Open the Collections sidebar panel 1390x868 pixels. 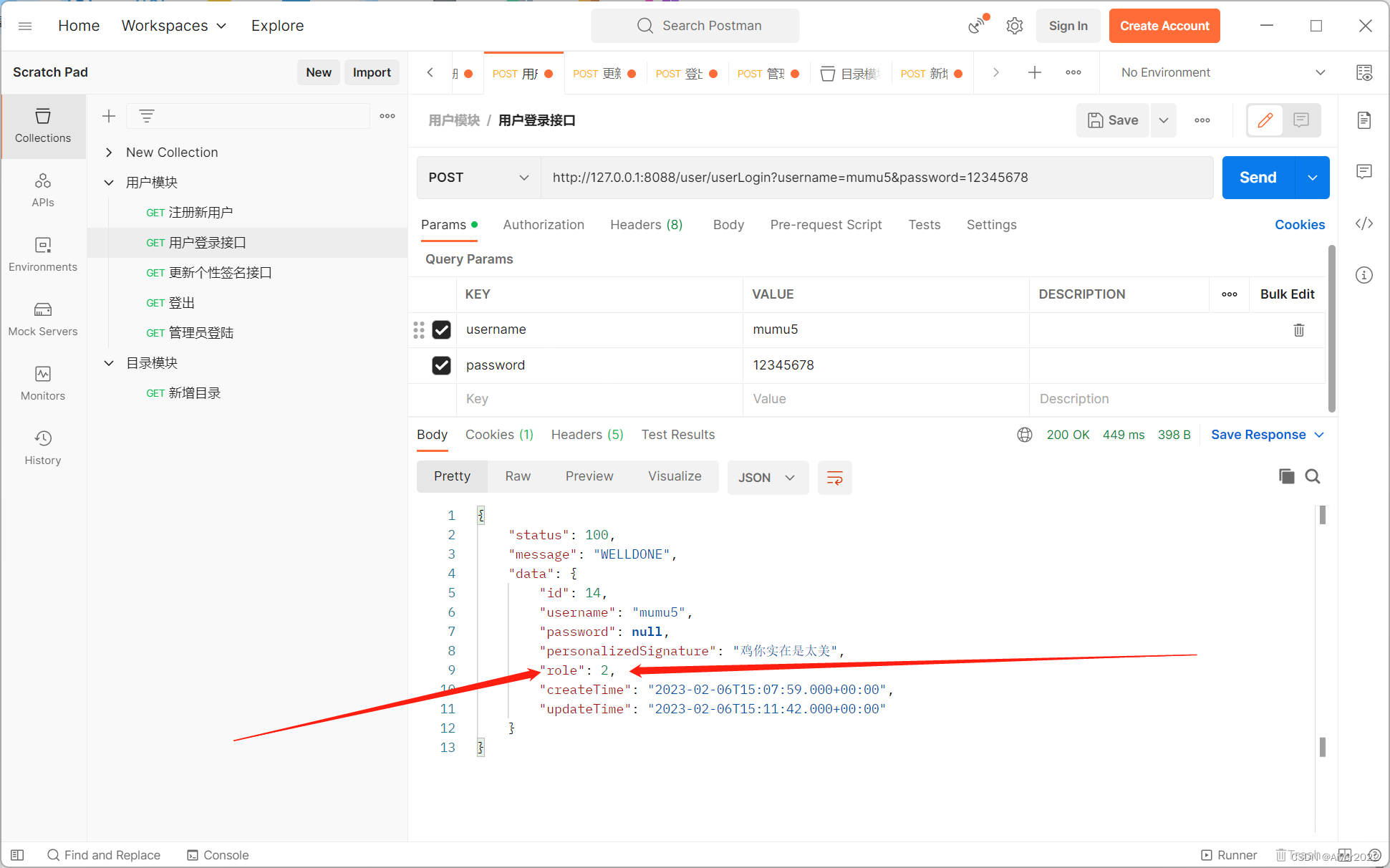pyautogui.click(x=43, y=125)
